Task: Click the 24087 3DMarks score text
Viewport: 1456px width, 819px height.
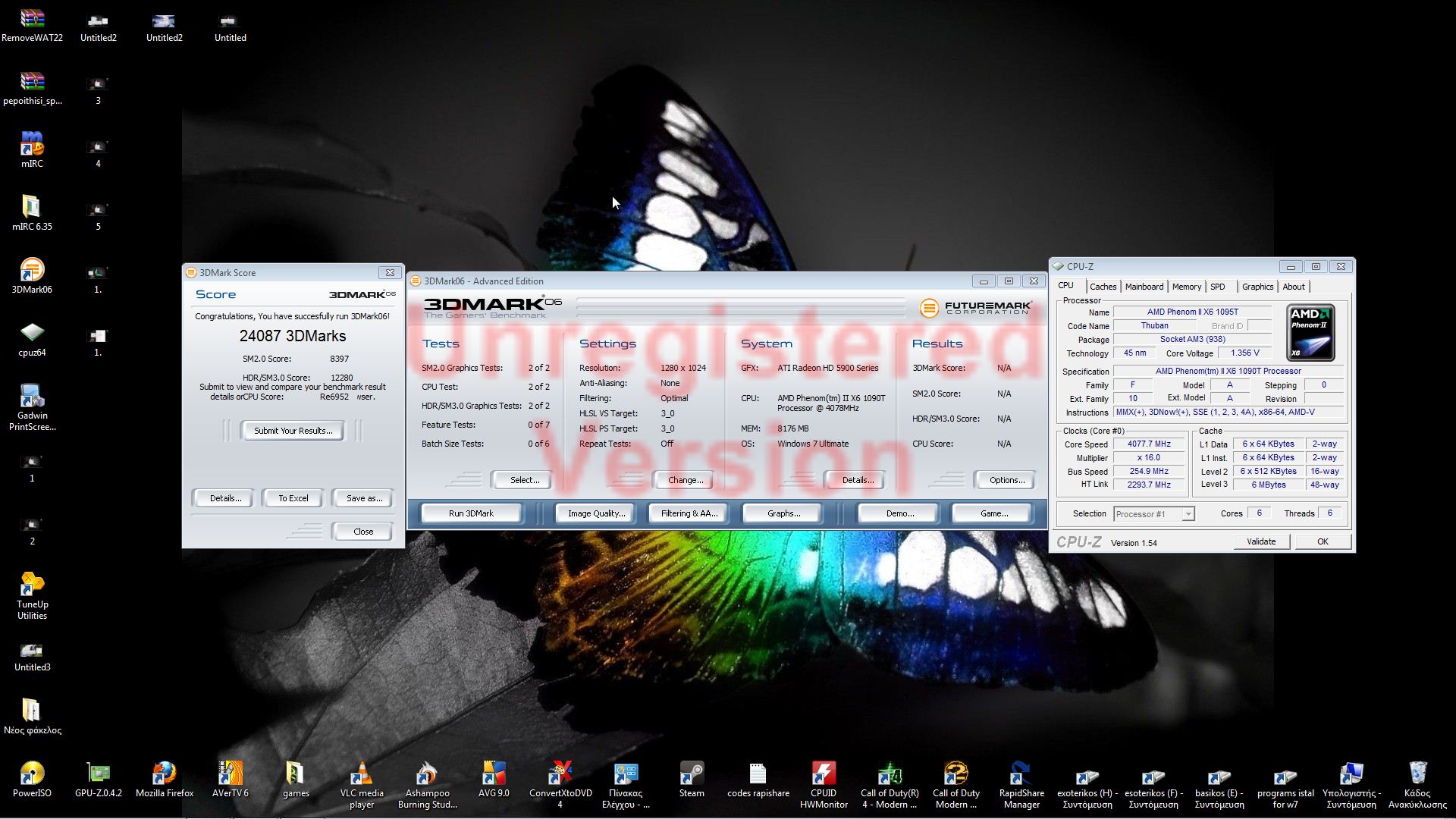Action: (293, 336)
